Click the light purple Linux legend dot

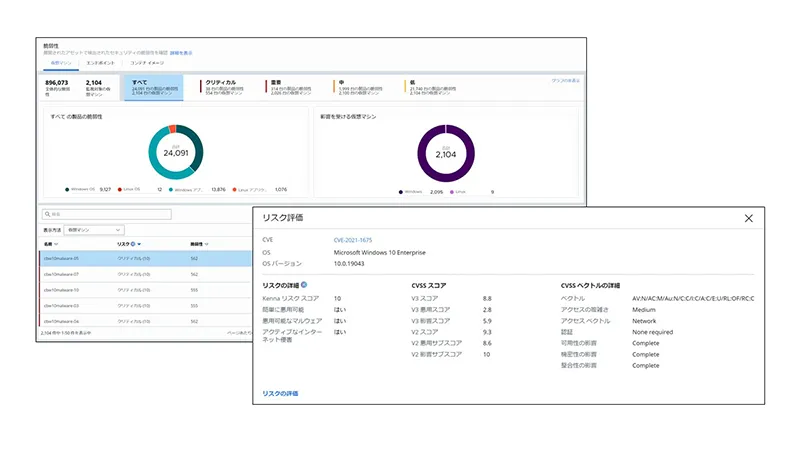click(452, 192)
